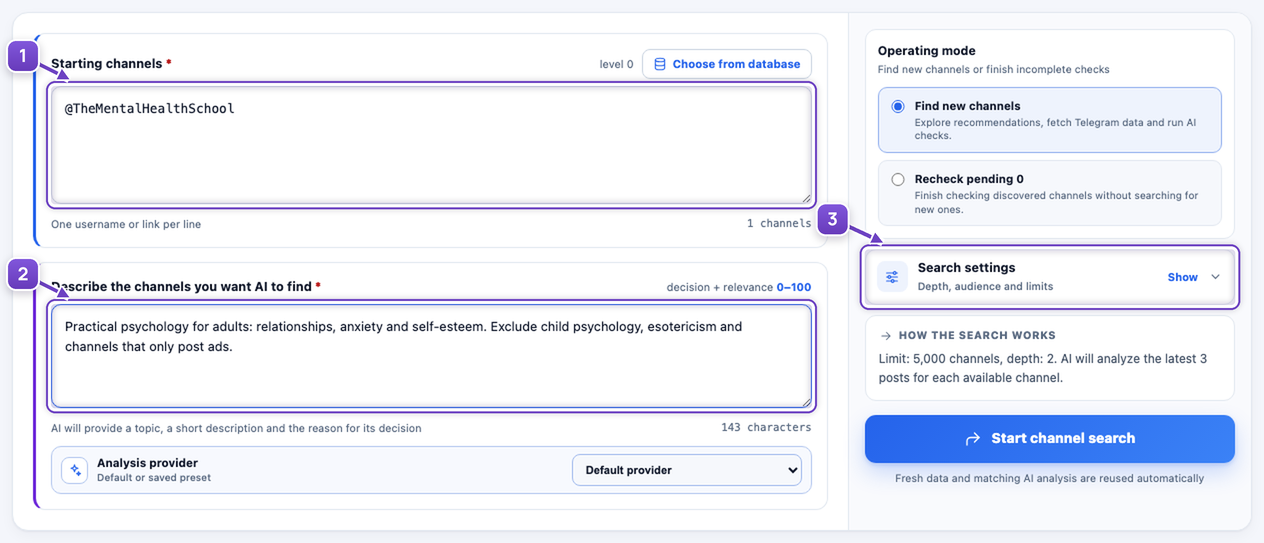Focus the channel description text area
1264x543 pixels.
[x=432, y=357]
